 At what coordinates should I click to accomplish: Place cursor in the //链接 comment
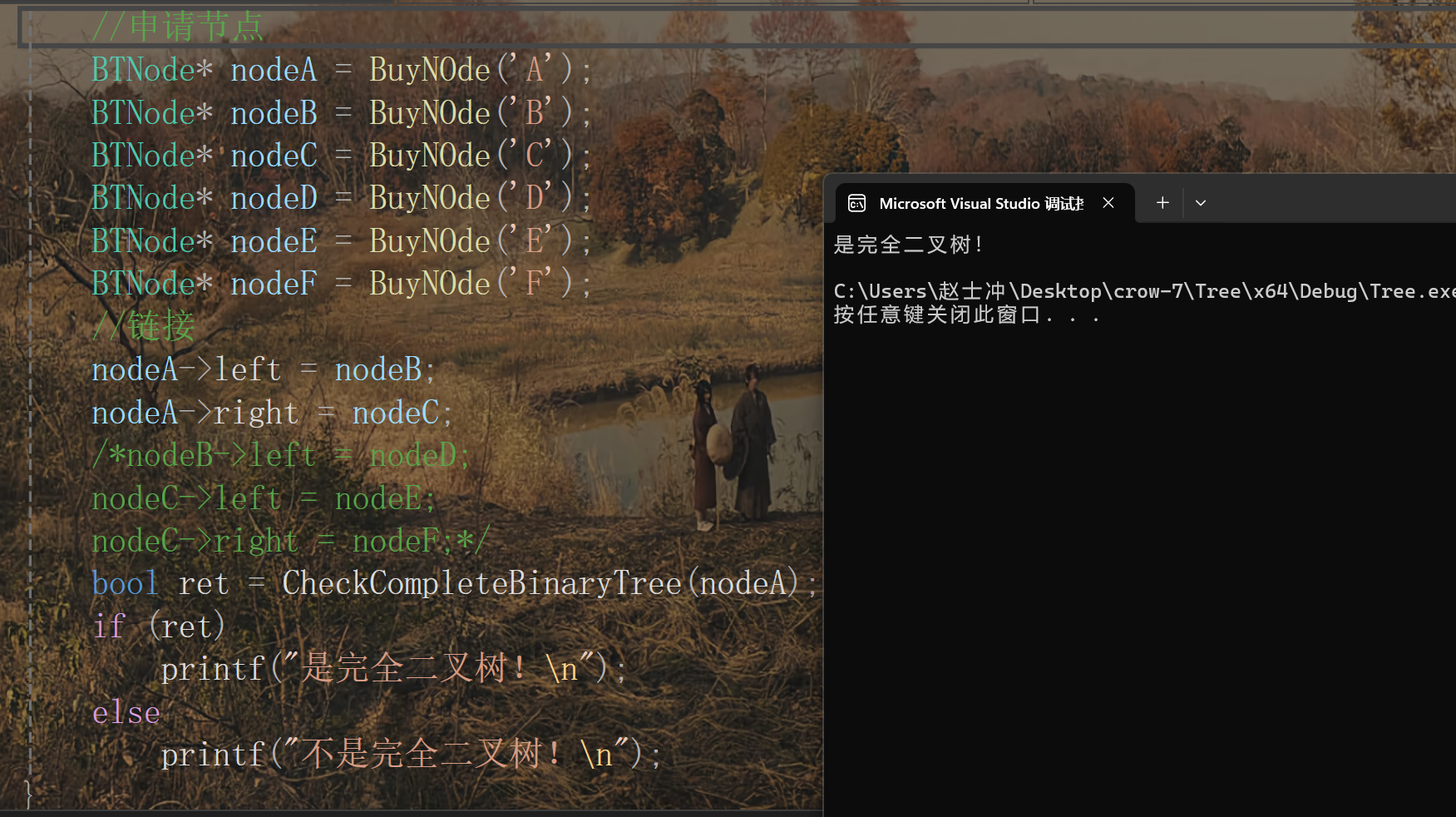pos(143,325)
